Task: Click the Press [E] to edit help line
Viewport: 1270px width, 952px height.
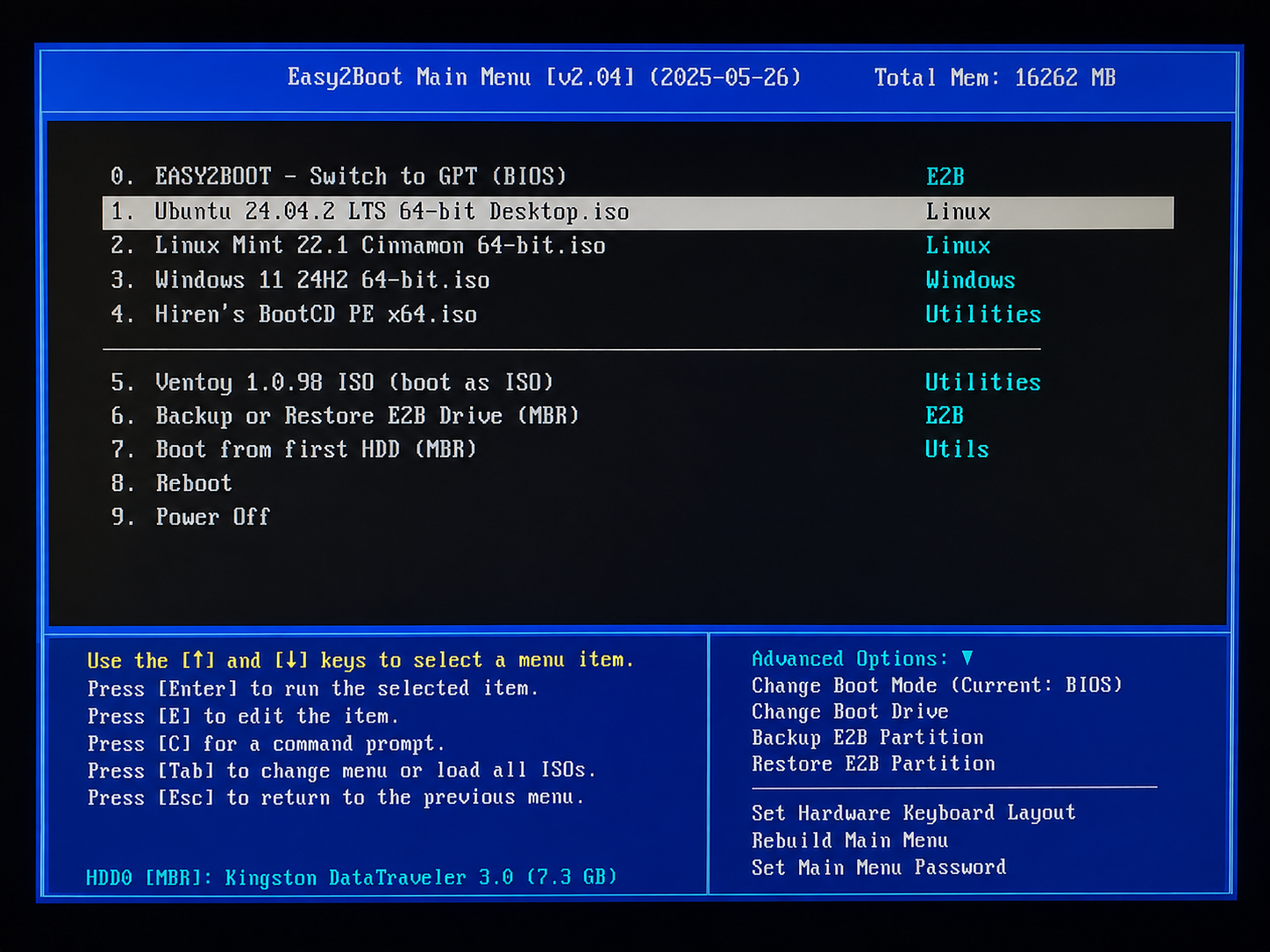Action: (243, 716)
